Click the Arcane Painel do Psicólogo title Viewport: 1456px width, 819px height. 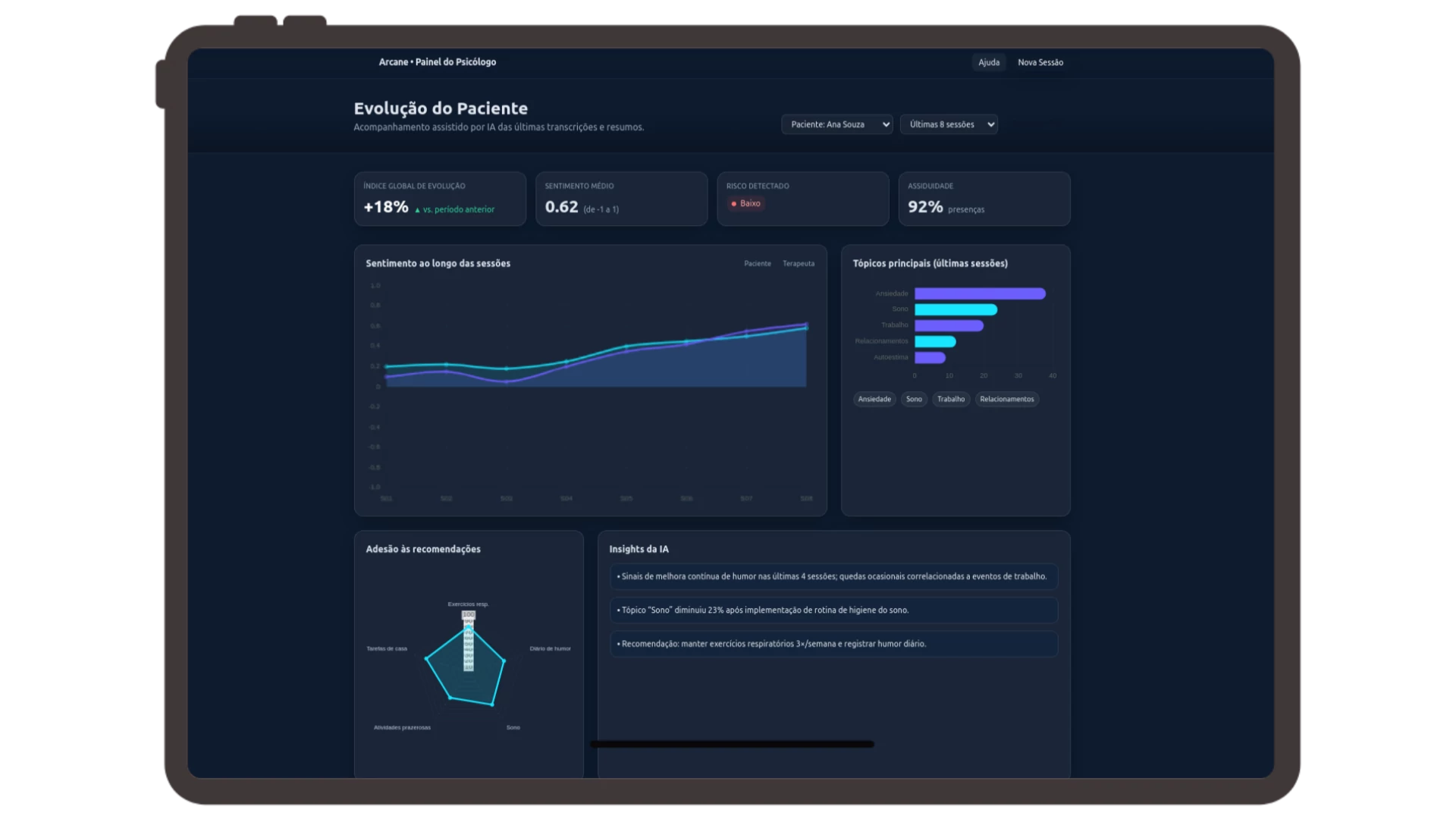pos(437,62)
